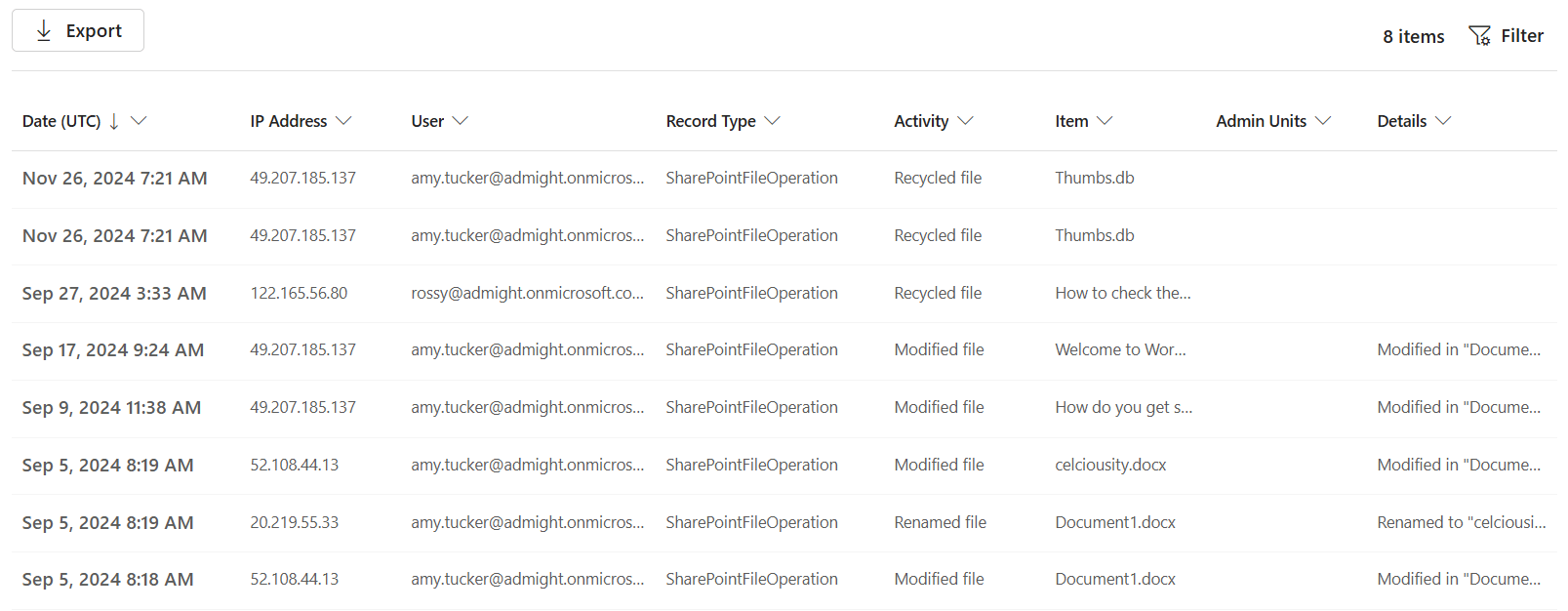Click the Export download arrow icon
Screen dimensions: 1568x611
(x=44, y=31)
